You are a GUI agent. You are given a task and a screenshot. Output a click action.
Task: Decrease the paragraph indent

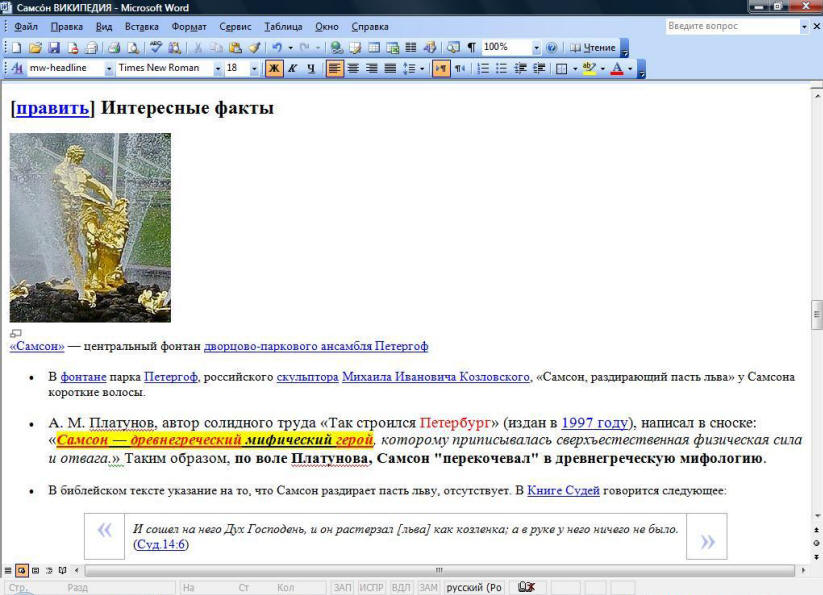(520, 69)
